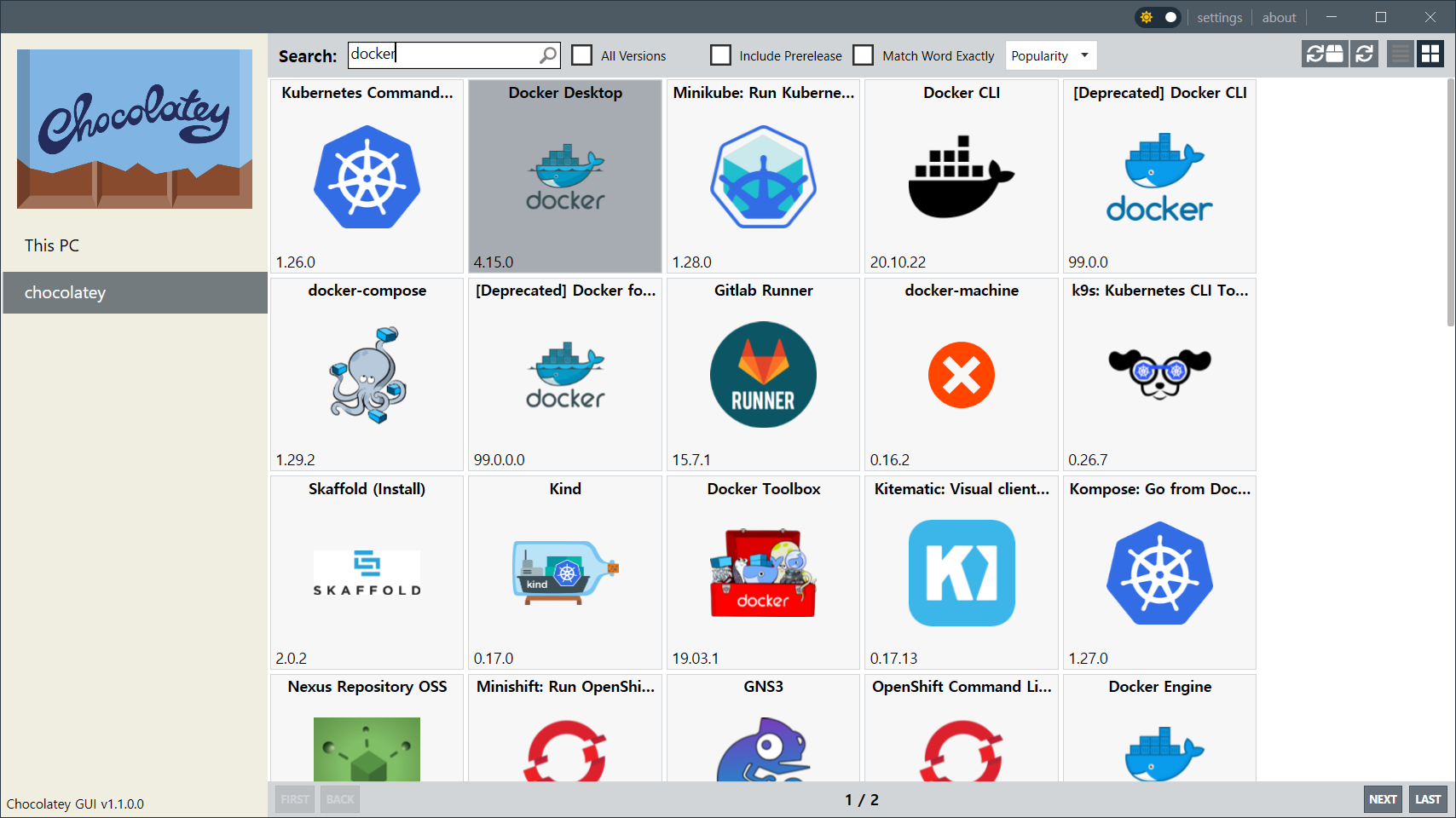Open the docker-machine package icon
Screen dimensions: 1456x818
point(962,375)
